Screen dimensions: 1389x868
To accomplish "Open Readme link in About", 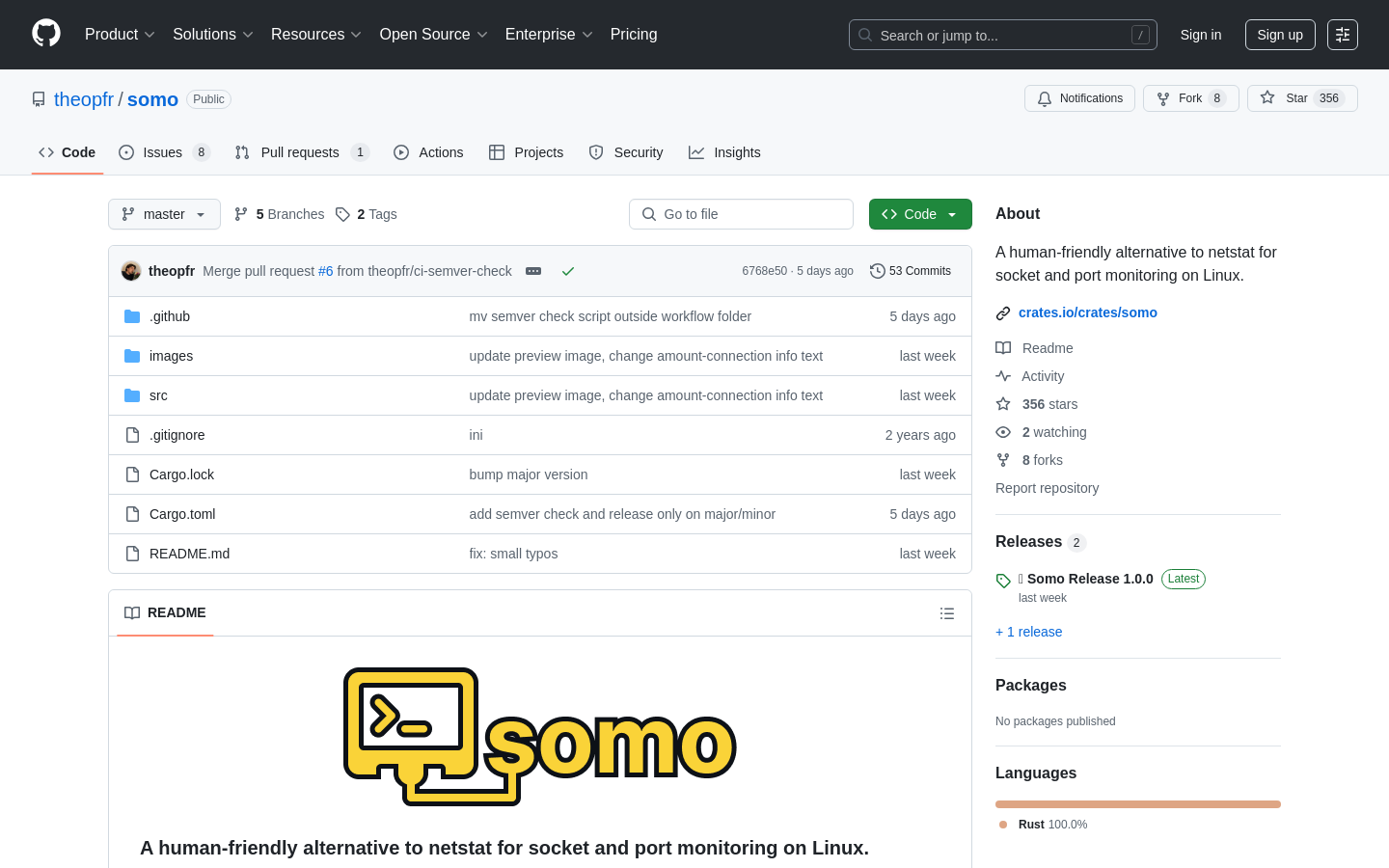I will 1035,348.
